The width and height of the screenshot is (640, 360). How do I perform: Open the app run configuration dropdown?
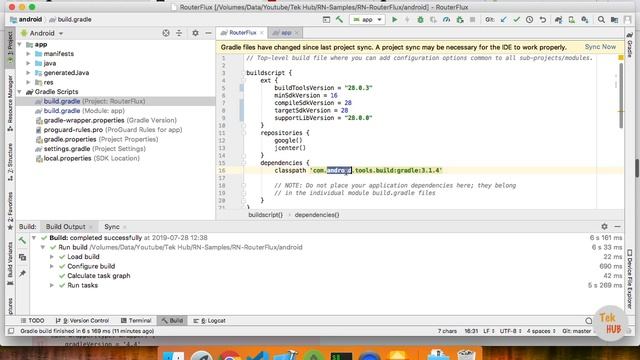point(367,20)
